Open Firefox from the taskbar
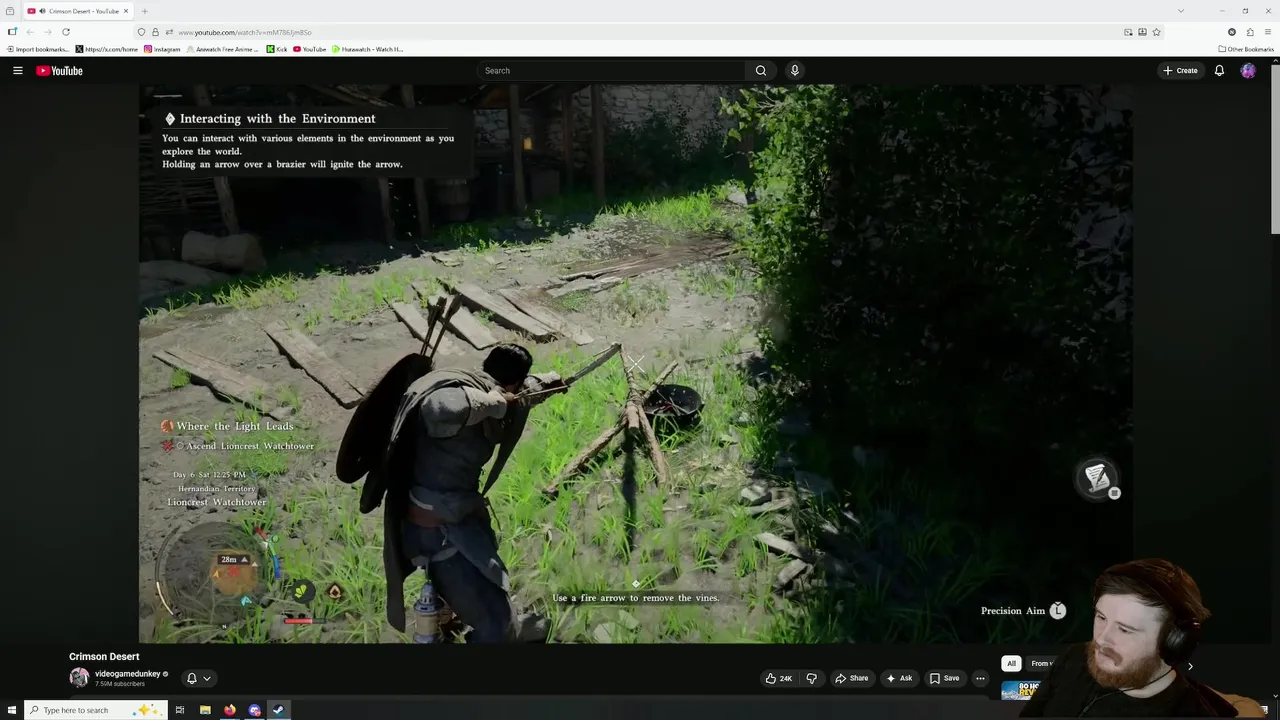The width and height of the screenshot is (1280, 720). [230, 710]
